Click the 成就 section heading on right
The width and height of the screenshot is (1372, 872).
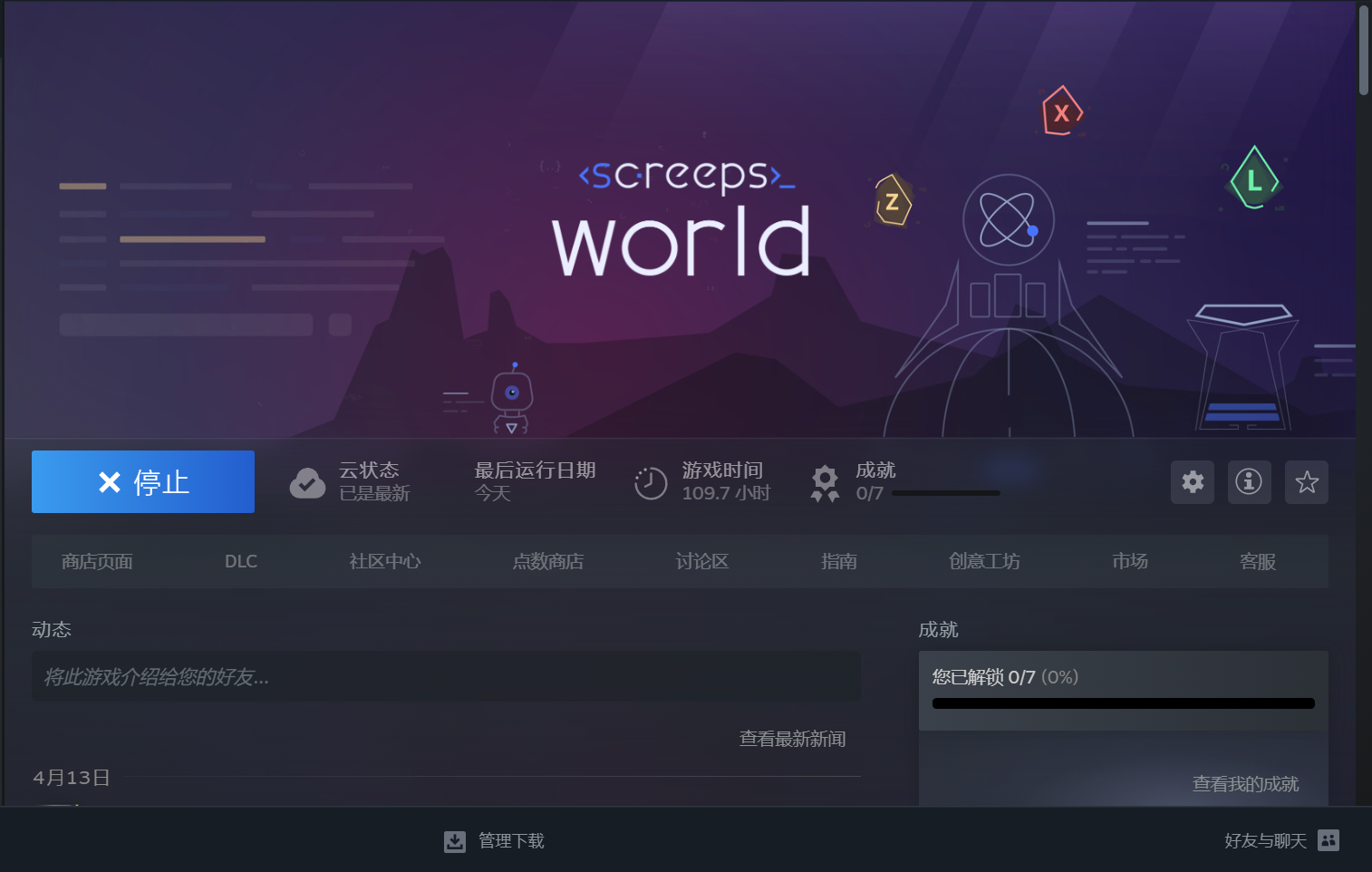(939, 629)
